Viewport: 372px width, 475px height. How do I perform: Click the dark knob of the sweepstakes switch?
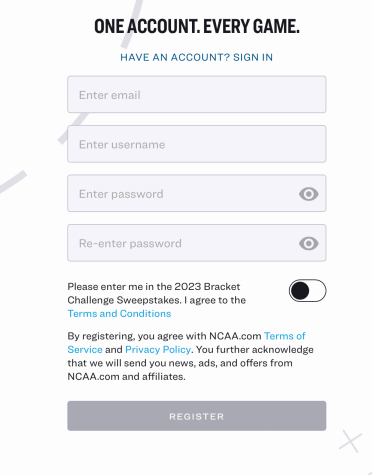300,291
